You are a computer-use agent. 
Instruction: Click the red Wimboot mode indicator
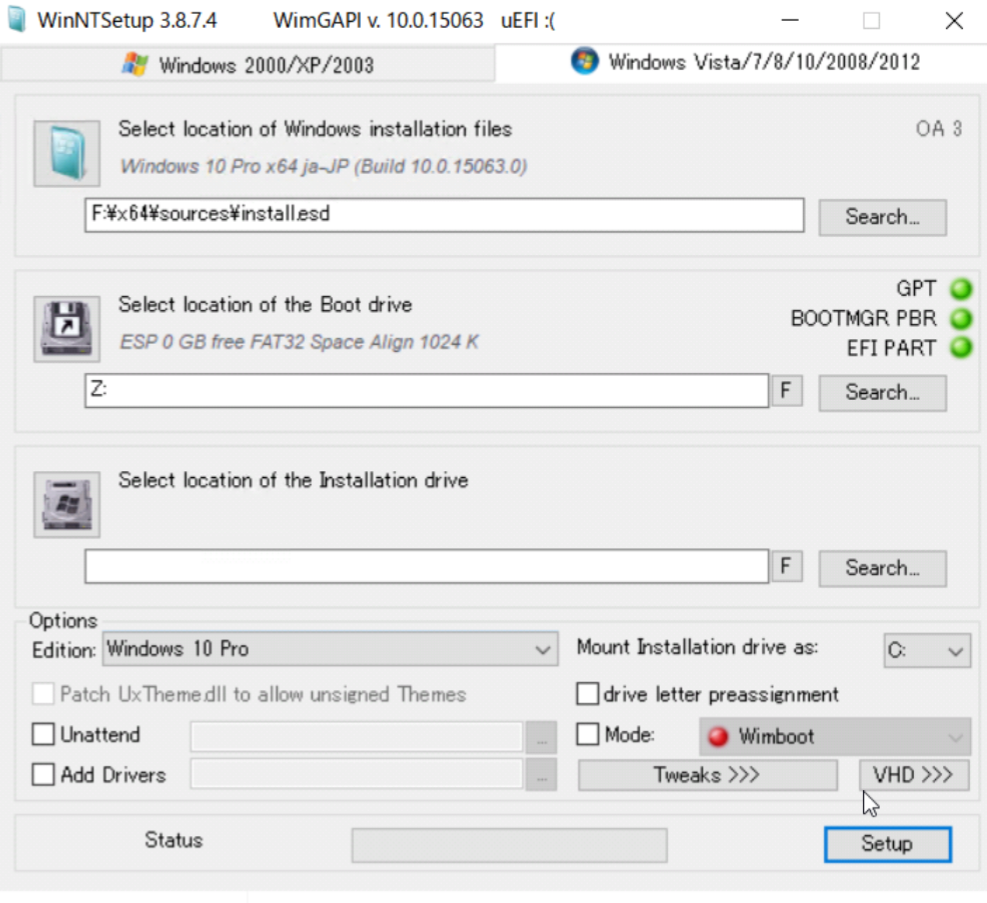[x=718, y=736]
